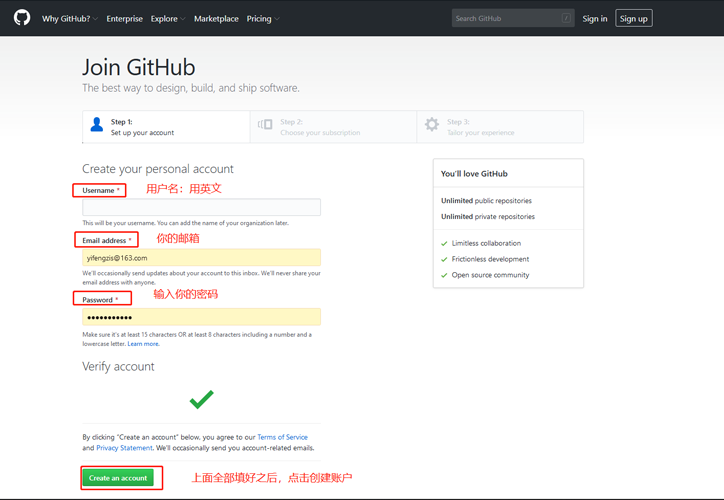The image size is (724, 500).
Task: Open the Enterprise page
Action: click(124, 18)
